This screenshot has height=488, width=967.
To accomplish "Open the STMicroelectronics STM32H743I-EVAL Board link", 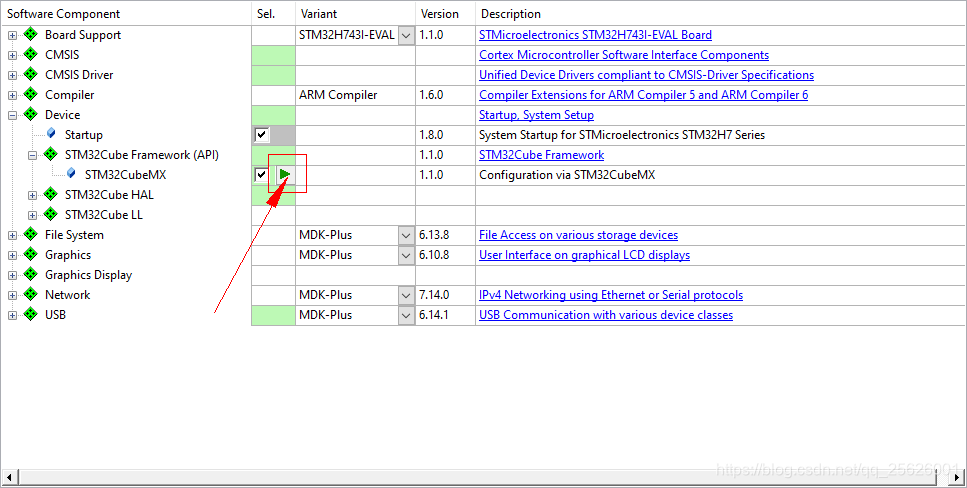I will pos(595,35).
